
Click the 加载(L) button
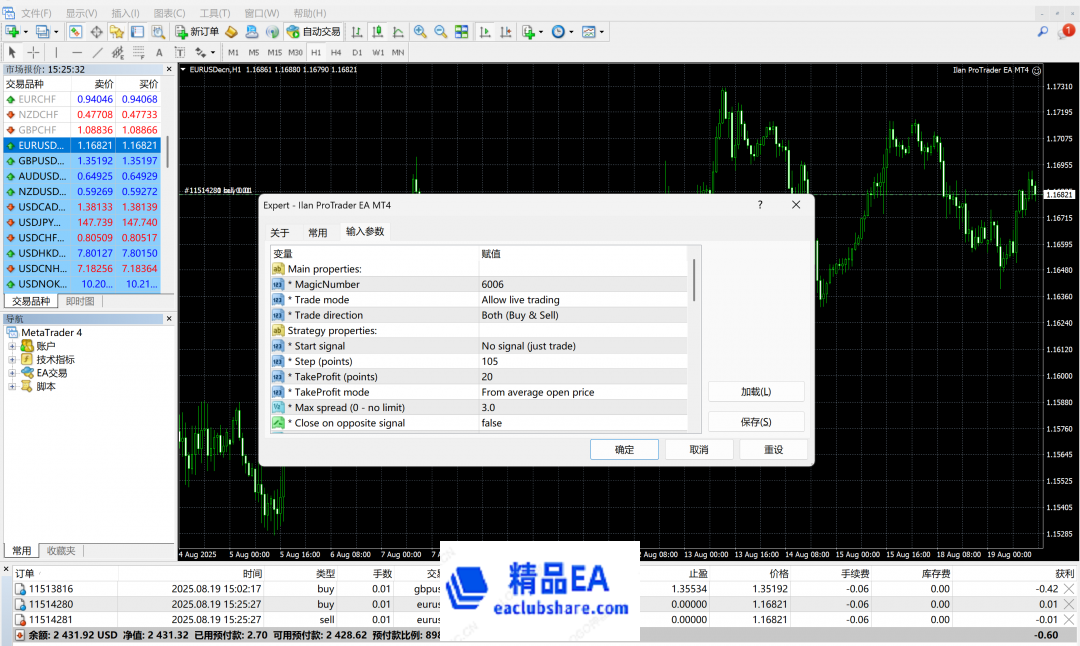click(756, 392)
